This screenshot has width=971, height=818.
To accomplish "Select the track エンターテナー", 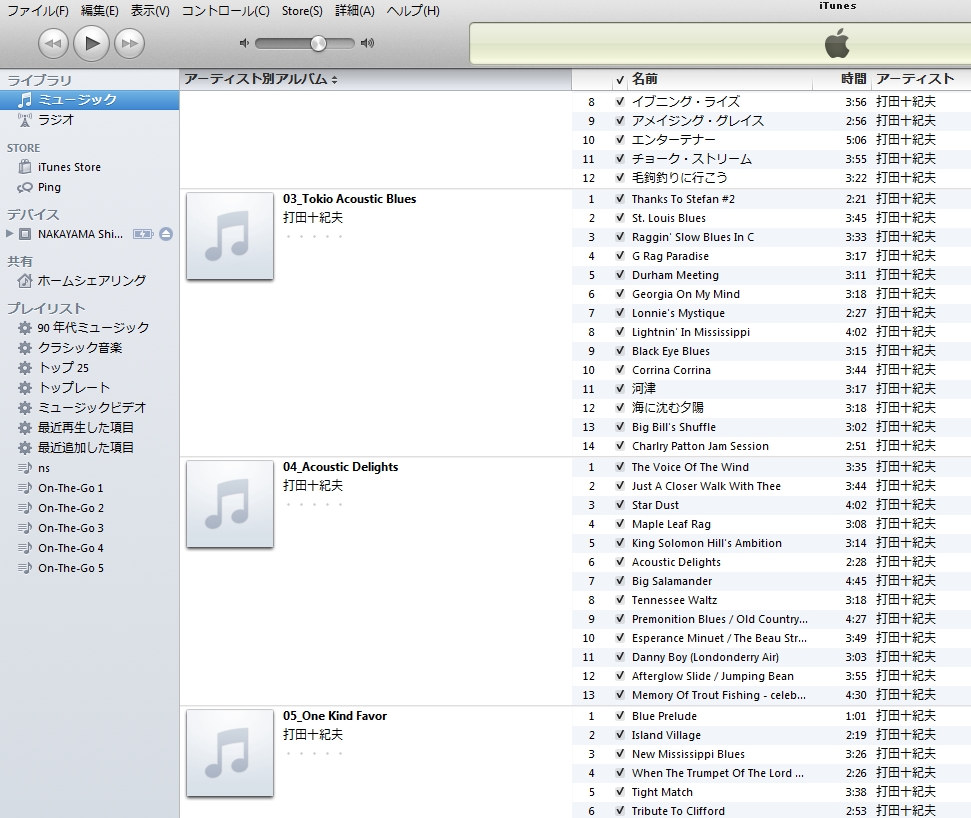I will [673, 140].
